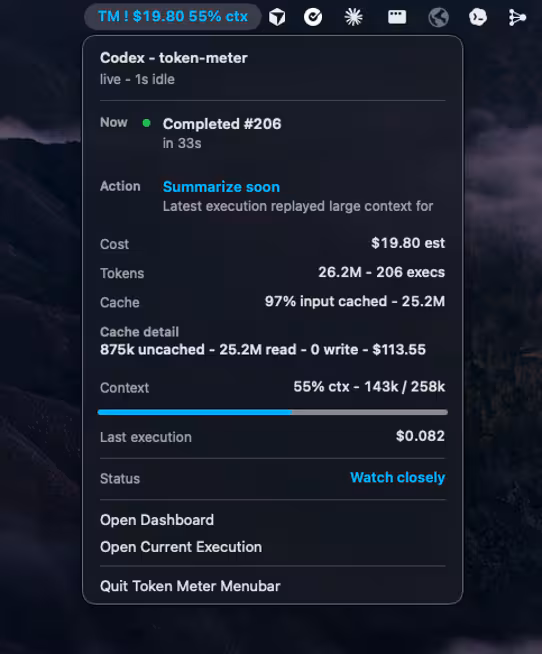Open the circular checkmark menu bar icon
This screenshot has height=654, width=542.
coord(313,17)
